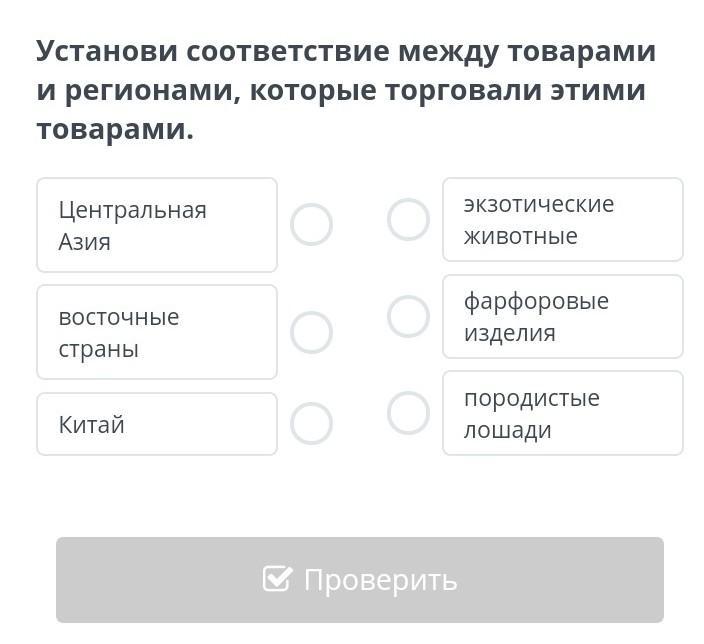The height and width of the screenshot is (644, 704).
Task: Click the word этими in the heading
Action: [596, 90]
